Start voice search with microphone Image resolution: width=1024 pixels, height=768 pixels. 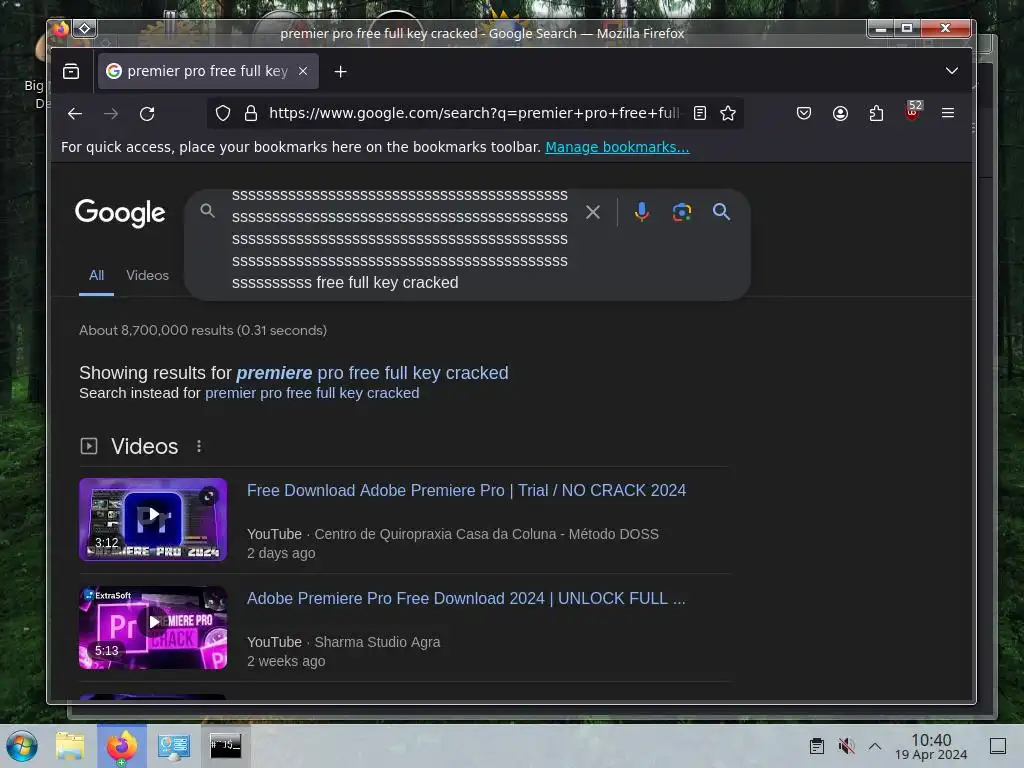pos(641,212)
